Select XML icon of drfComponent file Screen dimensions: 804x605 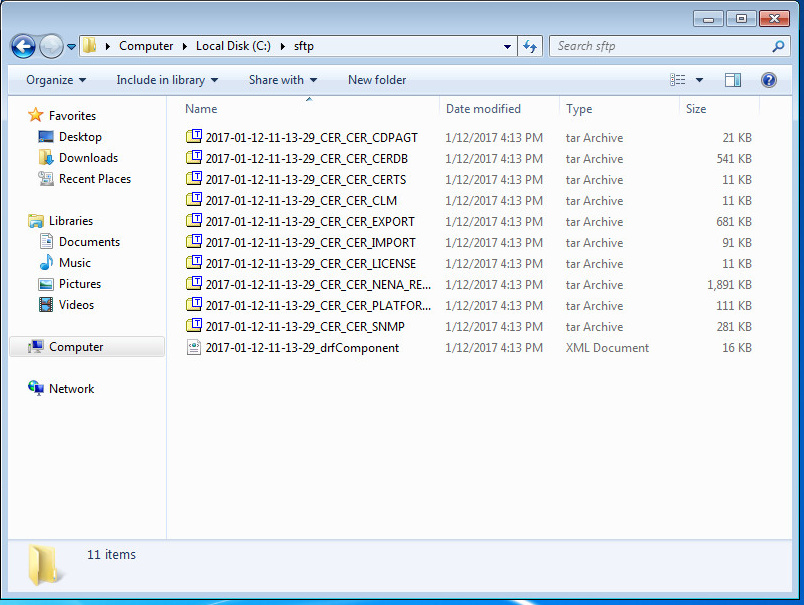[194, 347]
